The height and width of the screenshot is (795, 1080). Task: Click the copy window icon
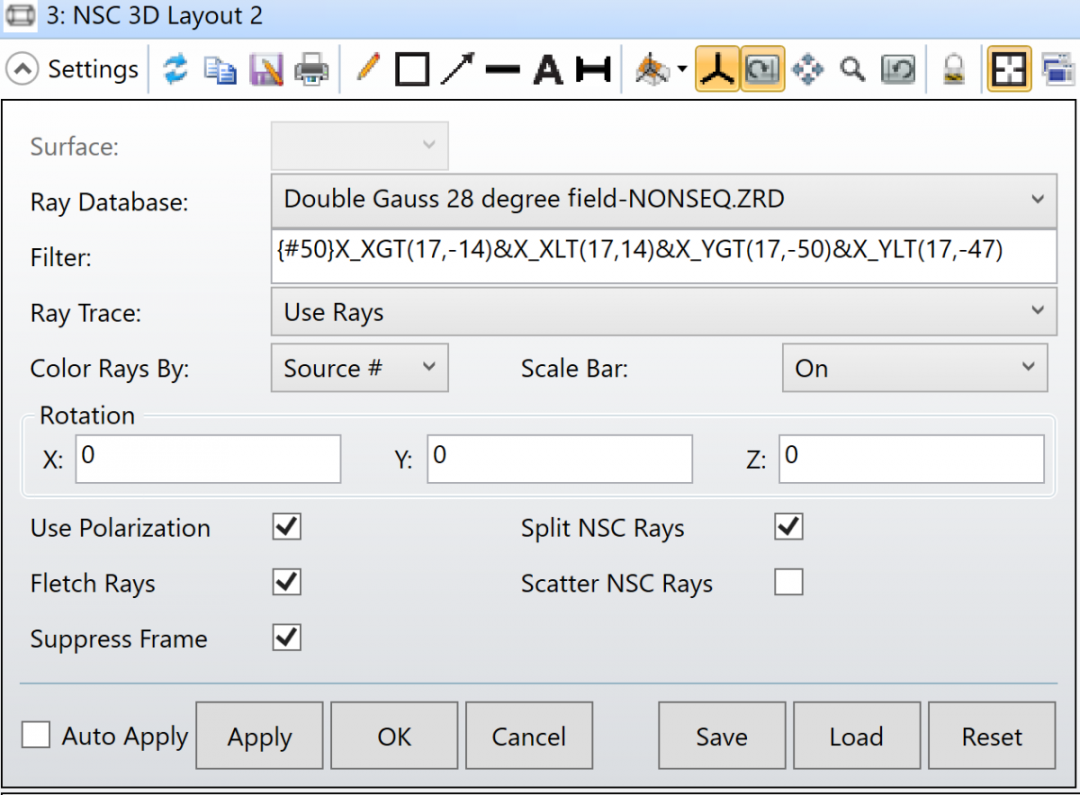tap(220, 70)
